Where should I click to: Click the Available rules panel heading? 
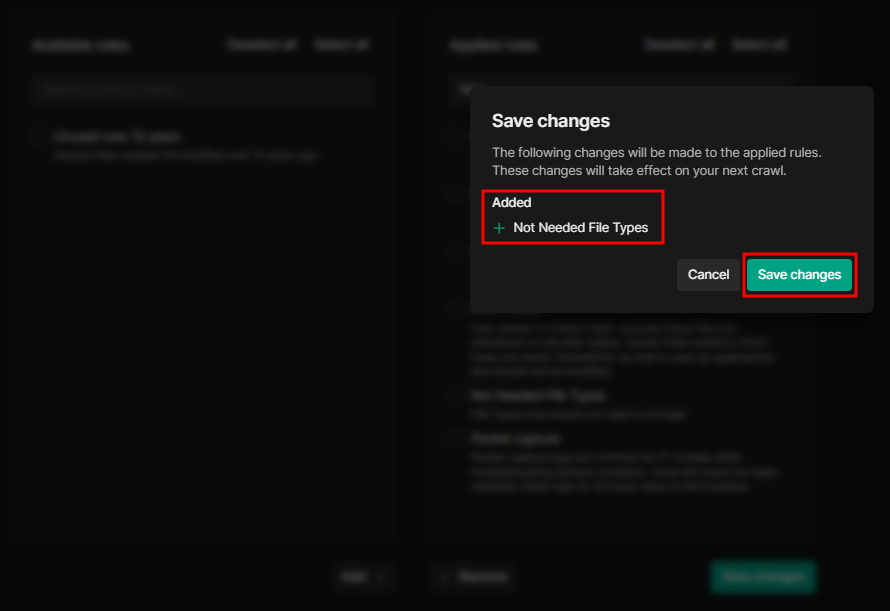80,46
